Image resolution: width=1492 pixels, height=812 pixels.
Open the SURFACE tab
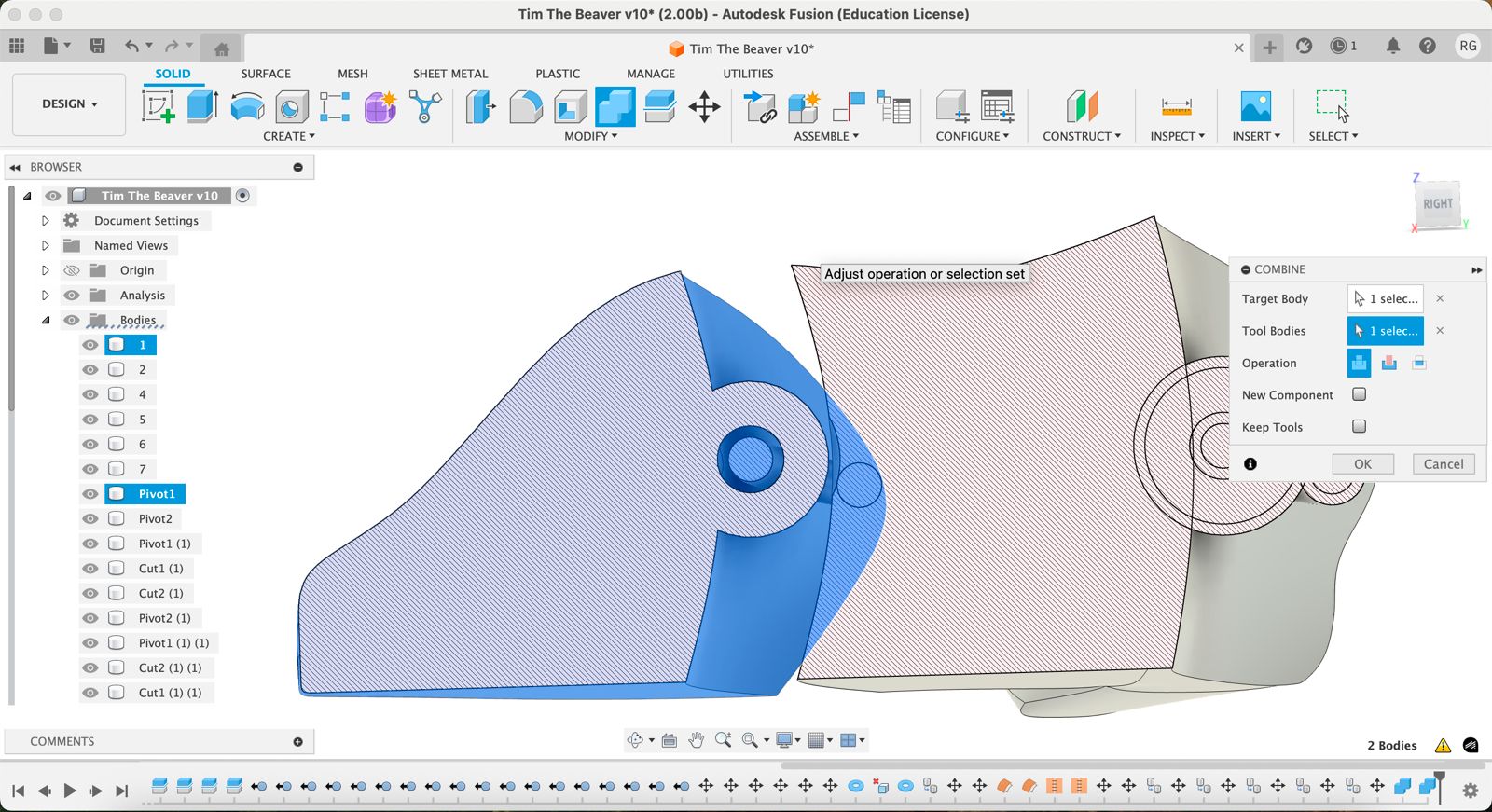(266, 74)
